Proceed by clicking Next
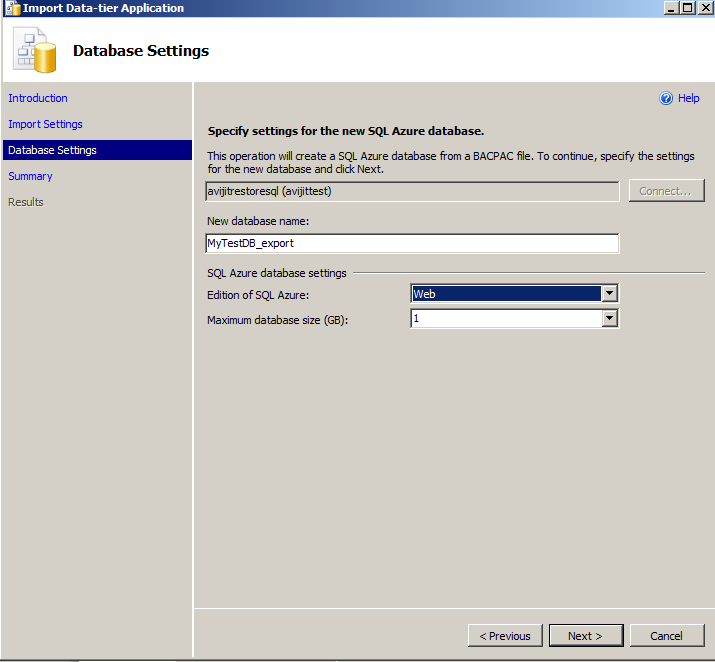The image size is (715, 662). pyautogui.click(x=585, y=636)
